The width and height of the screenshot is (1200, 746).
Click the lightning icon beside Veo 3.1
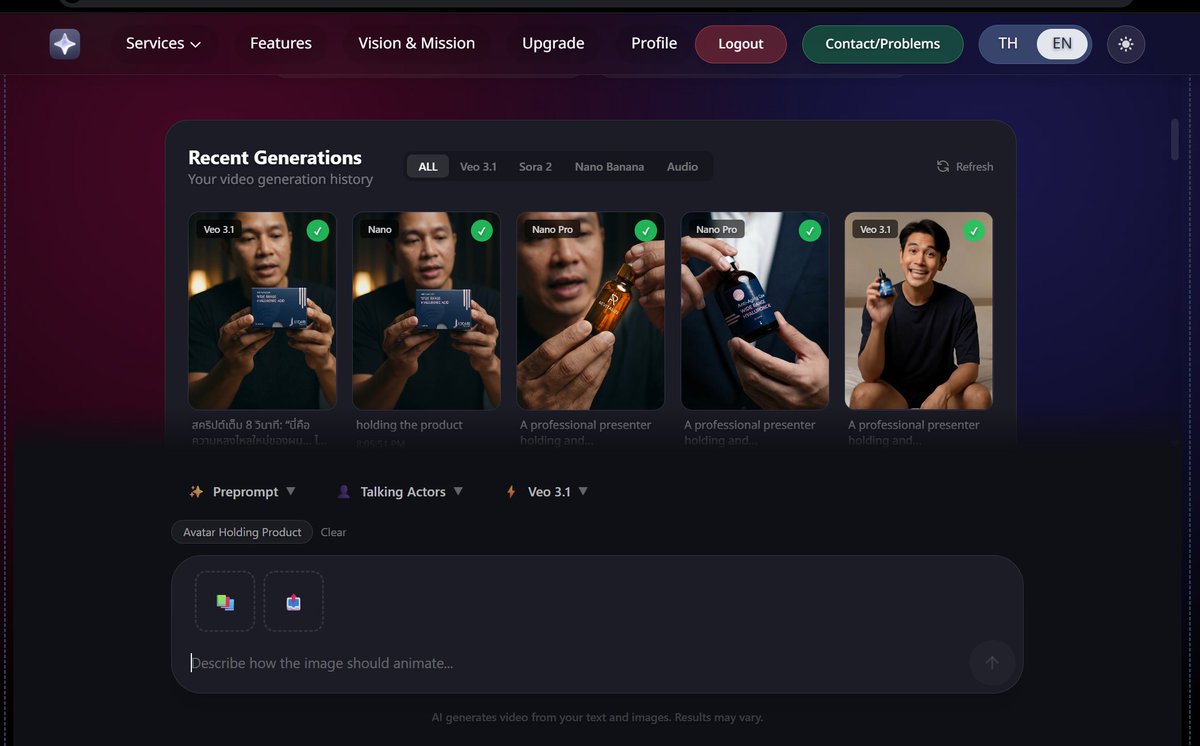(510, 491)
